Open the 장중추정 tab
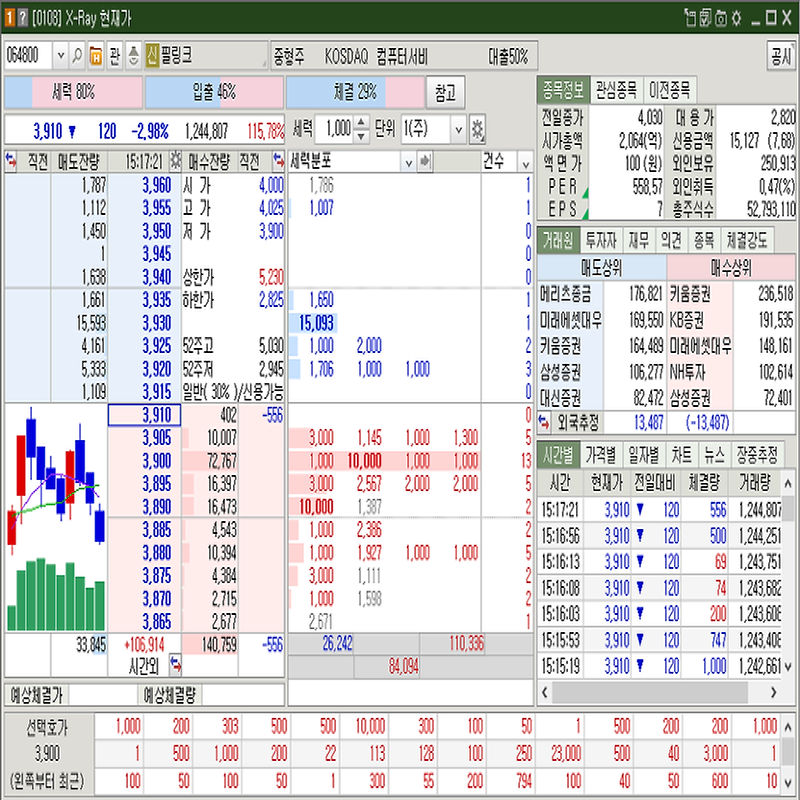The image size is (800, 800). pos(757,455)
